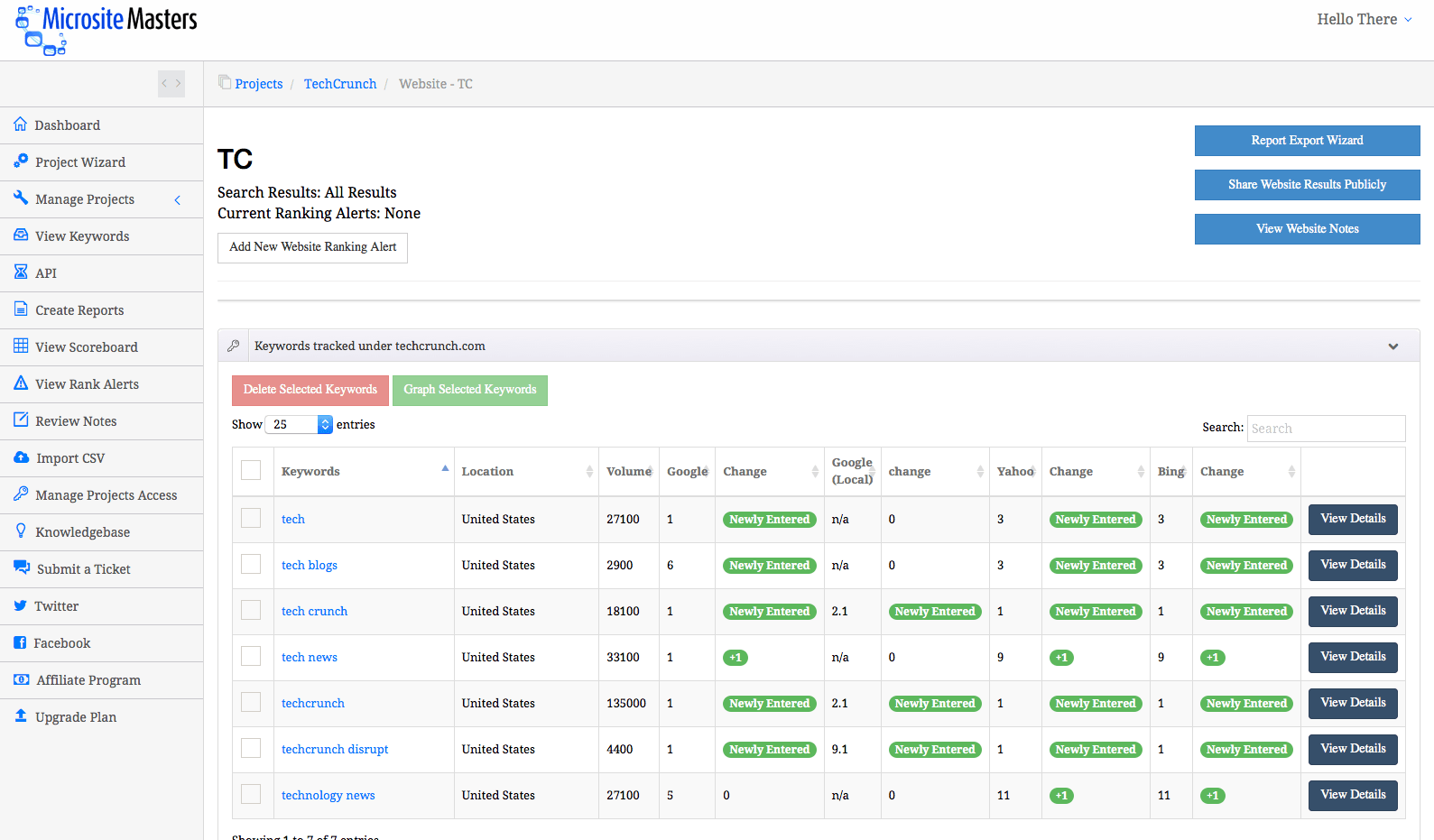The image size is (1434, 840).
Task: Sort the table by Volume column
Action: (x=628, y=471)
